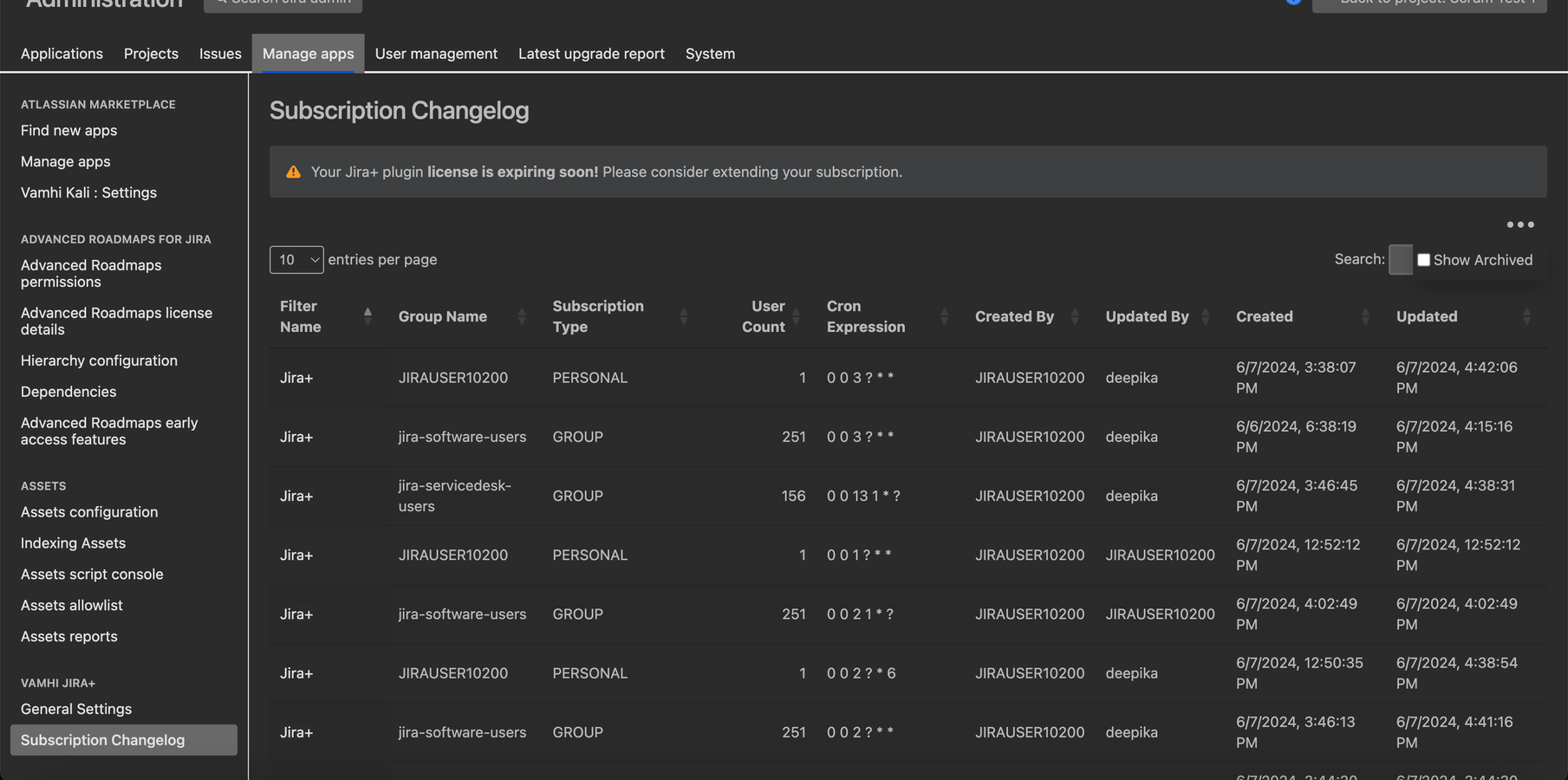1568x780 pixels.
Task: Enable the Show Archived checkbox
Action: 1423,260
